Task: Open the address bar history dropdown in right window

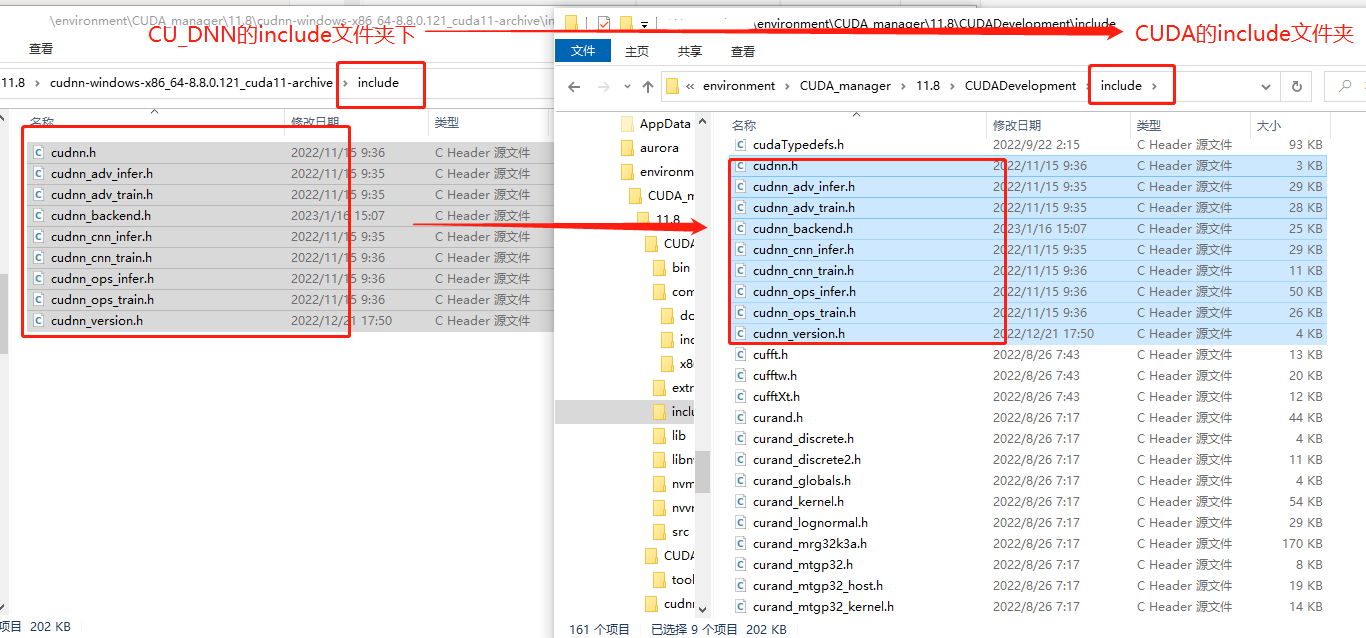Action: tap(1267, 86)
